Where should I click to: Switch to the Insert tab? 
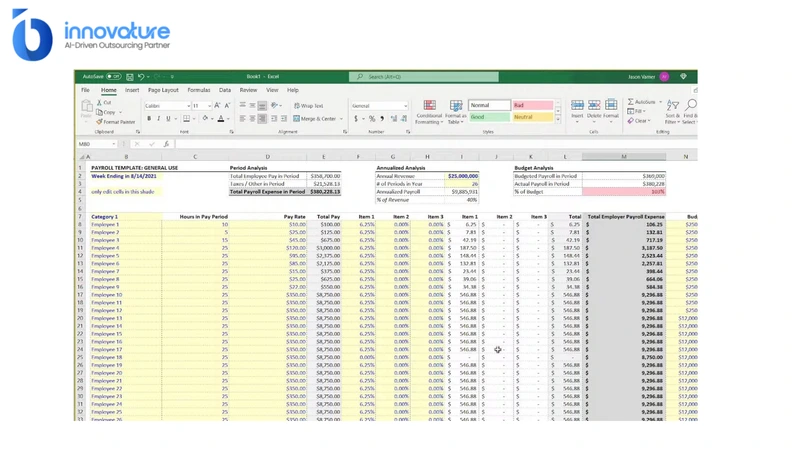[132, 90]
